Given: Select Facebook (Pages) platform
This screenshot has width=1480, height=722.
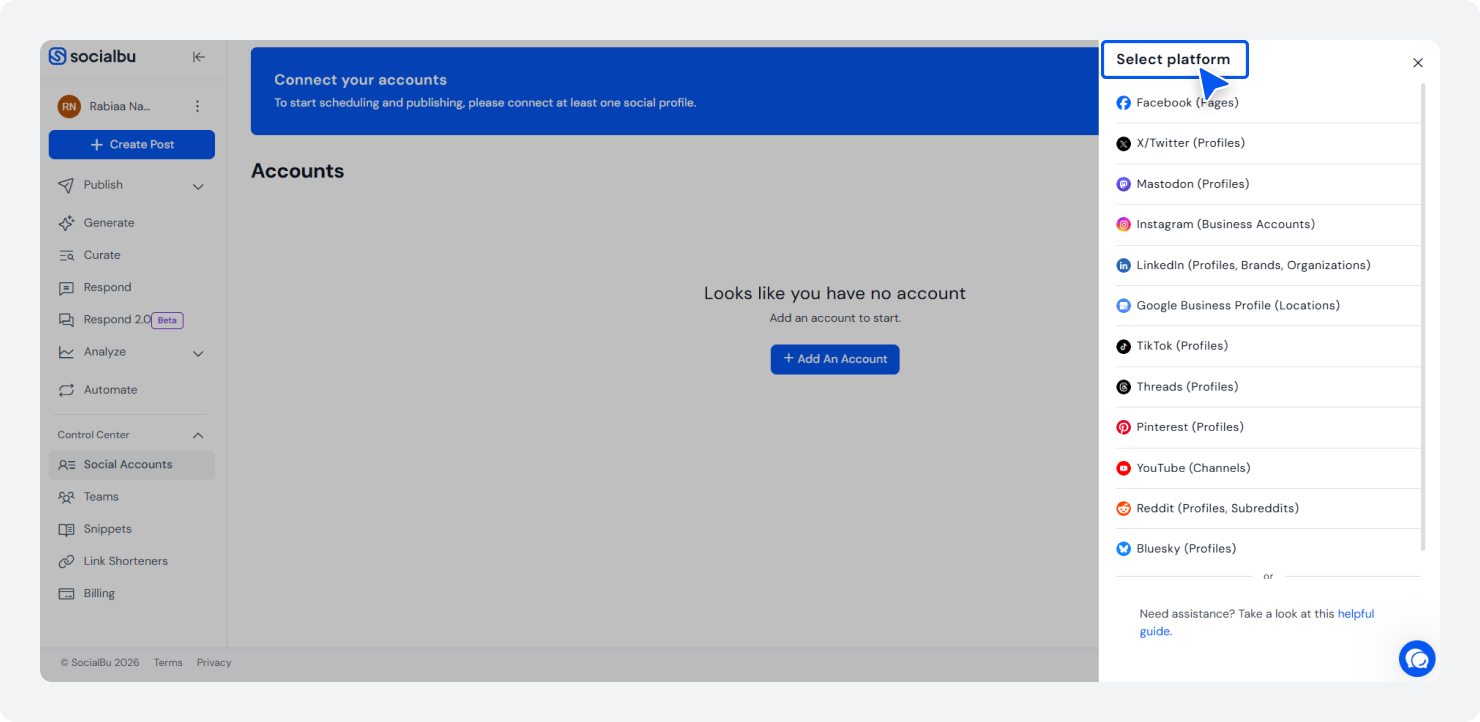Looking at the screenshot, I should click(x=1268, y=103).
